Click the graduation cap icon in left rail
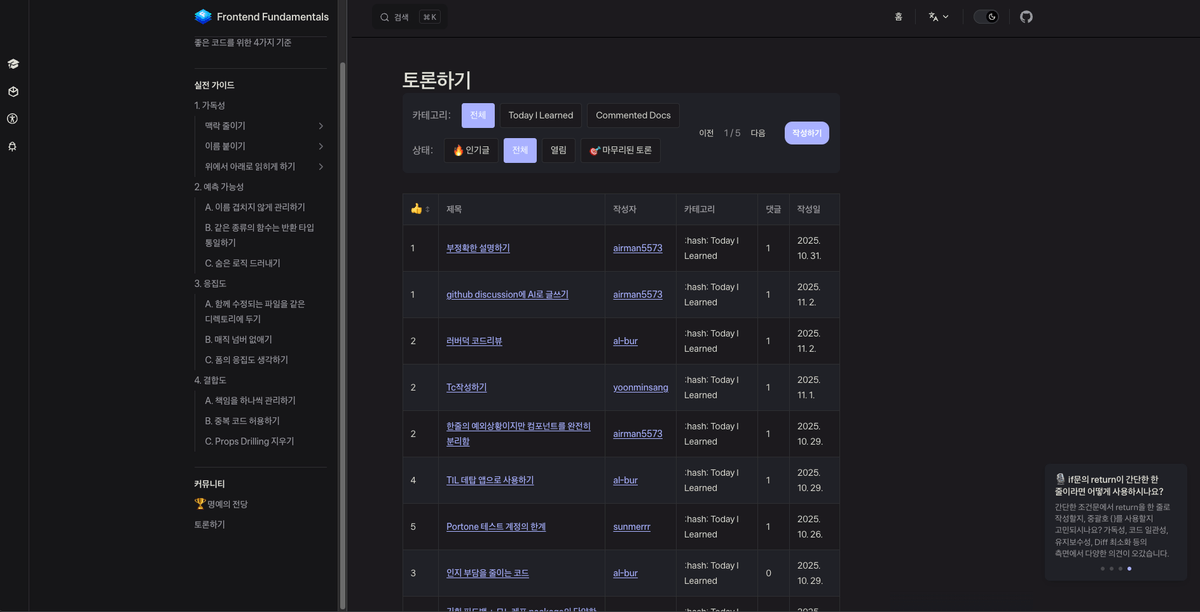 [x=13, y=64]
